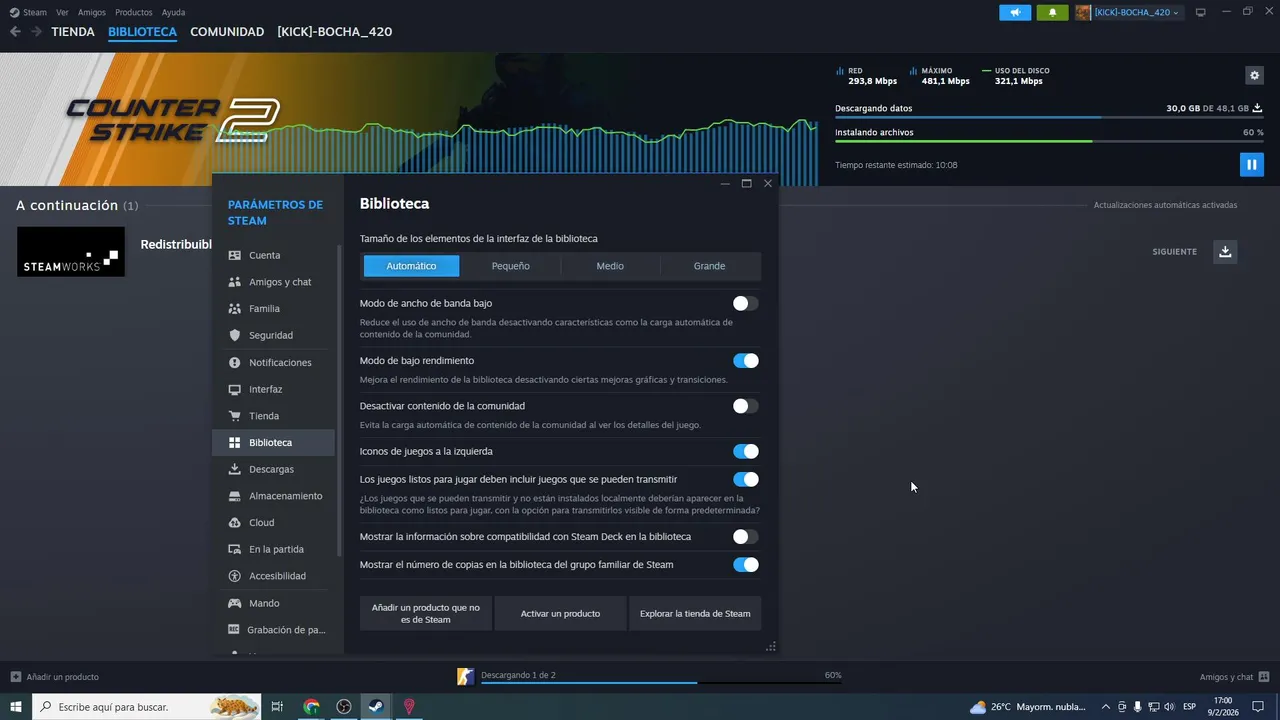This screenshot has height=720, width=1280.
Task: Select Amigos y chat settings icon
Action: point(235,282)
